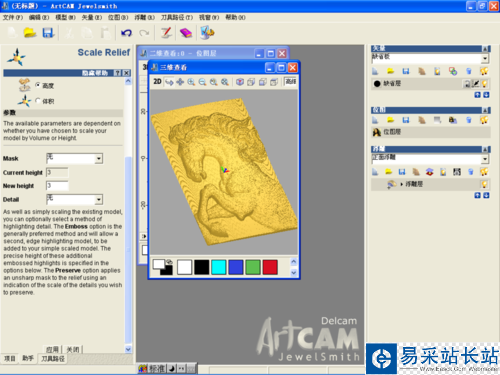This screenshot has height=375, width=500.
Task: Open the options monitor icon in the main toolbar
Action: [207, 33]
